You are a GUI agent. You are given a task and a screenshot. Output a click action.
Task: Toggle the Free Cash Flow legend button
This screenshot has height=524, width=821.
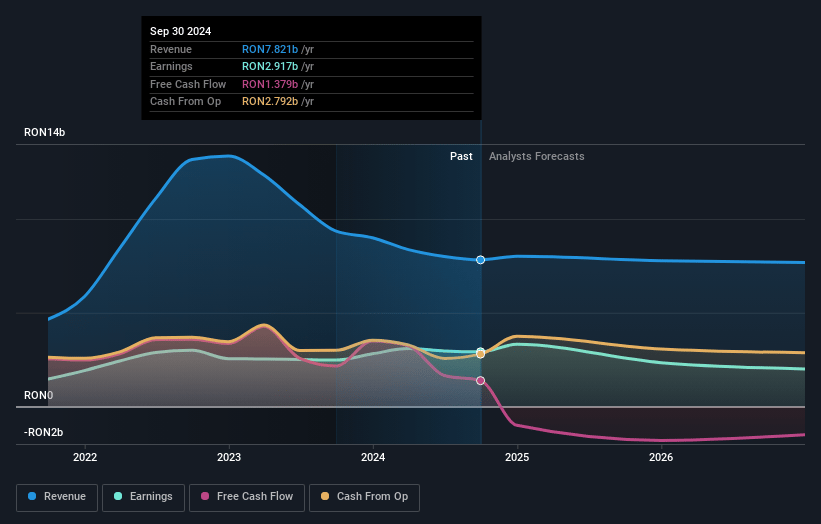click(247, 497)
